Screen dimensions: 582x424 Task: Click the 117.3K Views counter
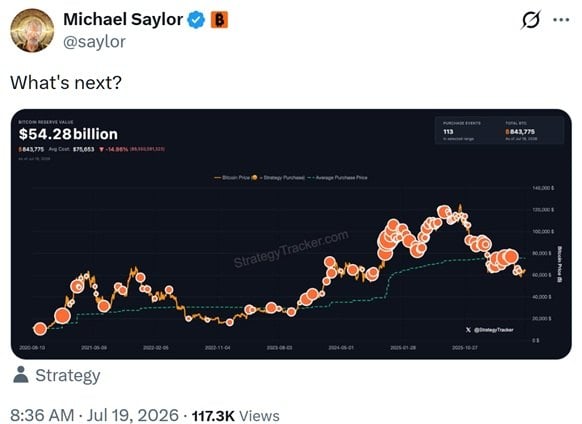(235, 415)
